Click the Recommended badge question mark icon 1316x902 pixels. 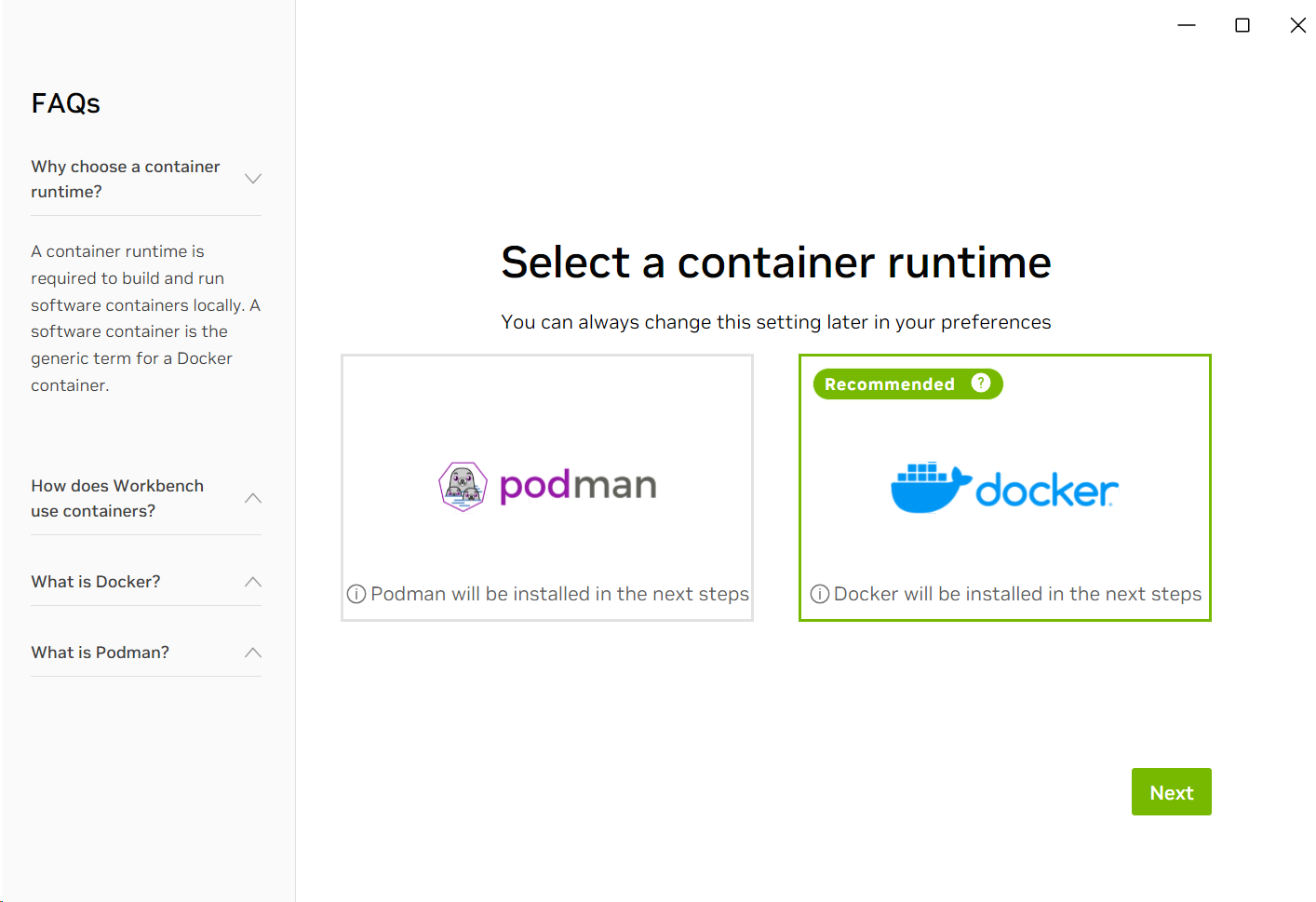[980, 384]
